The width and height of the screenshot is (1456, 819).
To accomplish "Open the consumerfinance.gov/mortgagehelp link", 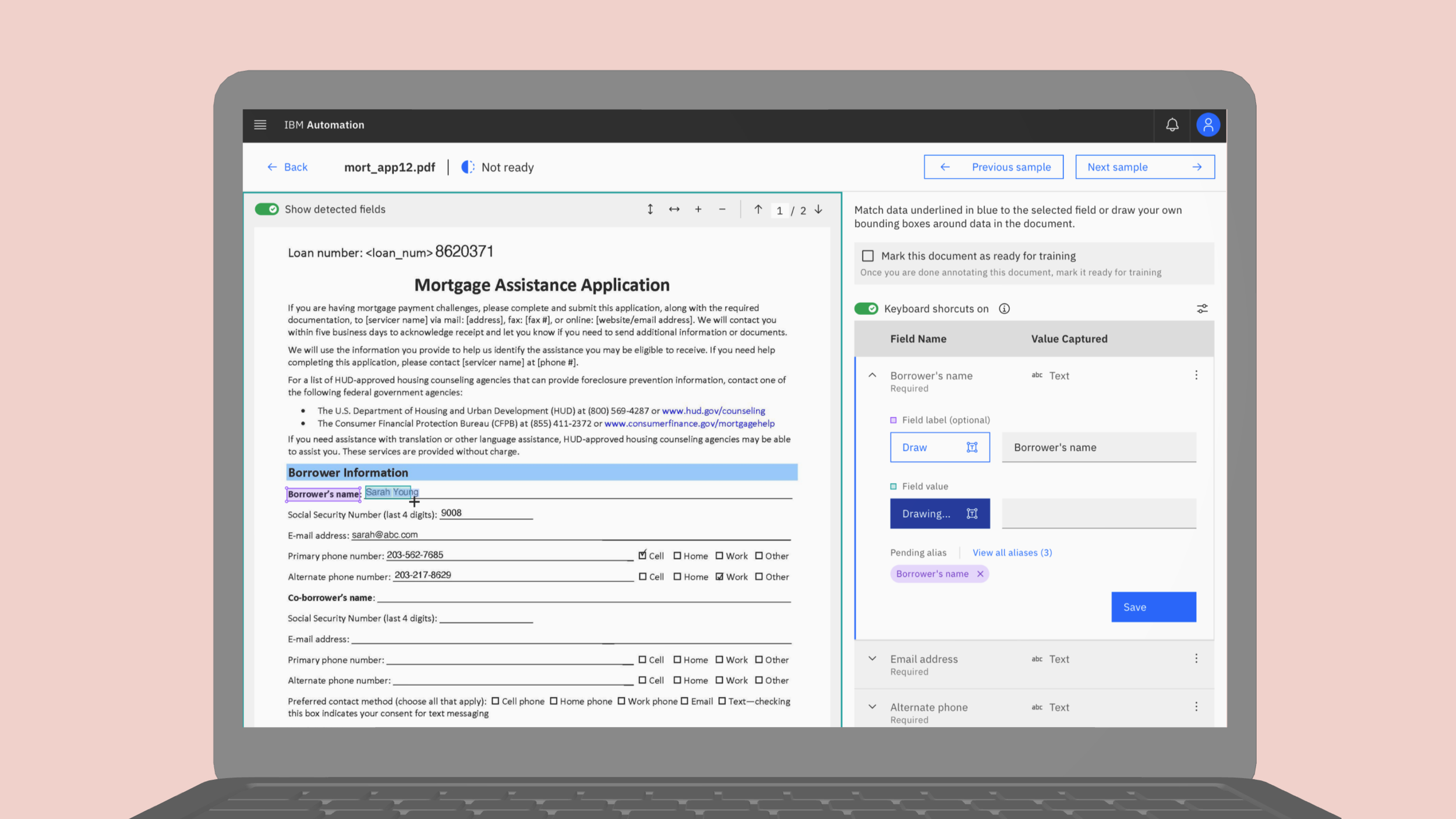I will click(690, 423).
